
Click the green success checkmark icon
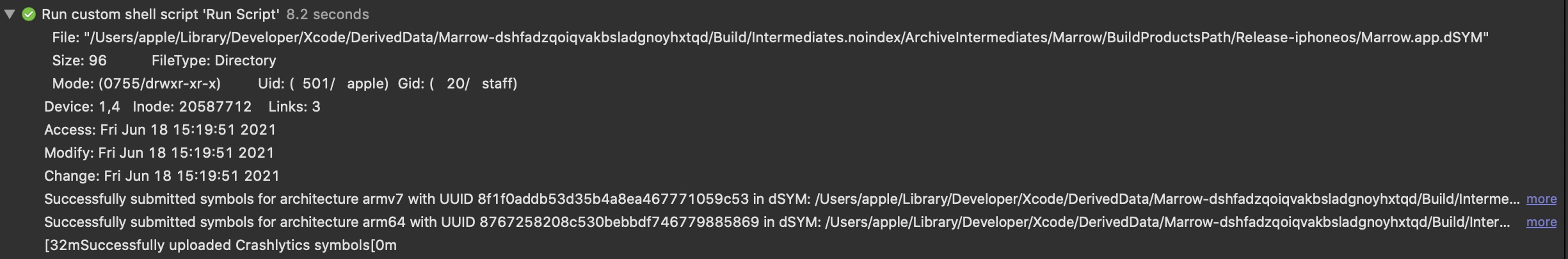tap(29, 14)
